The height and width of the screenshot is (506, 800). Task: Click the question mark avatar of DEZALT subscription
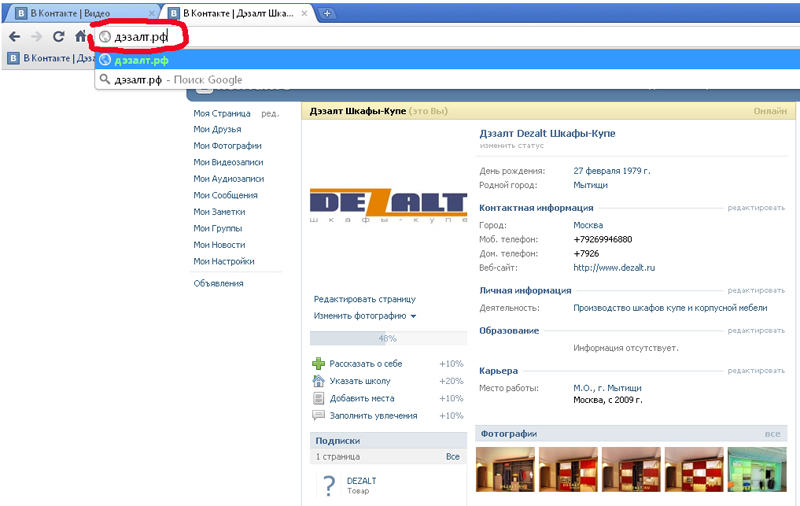(x=330, y=486)
